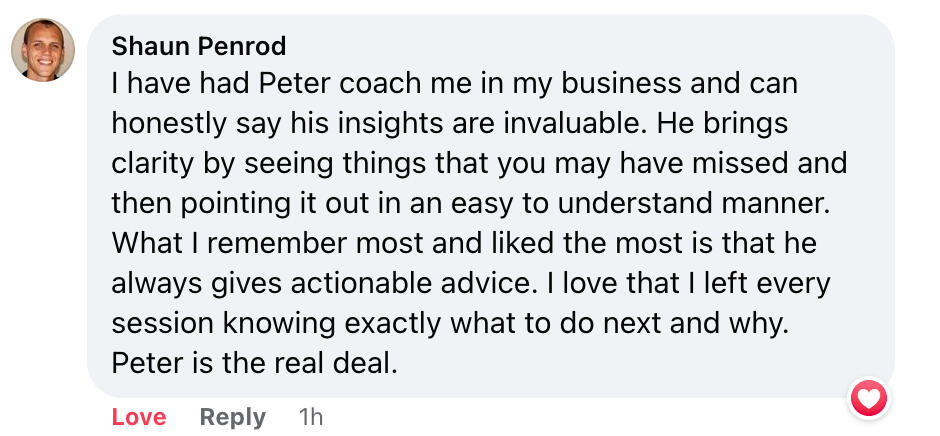Open Shaun Penrod's profile picture
940x436 pixels.
pyautogui.click(x=43, y=50)
